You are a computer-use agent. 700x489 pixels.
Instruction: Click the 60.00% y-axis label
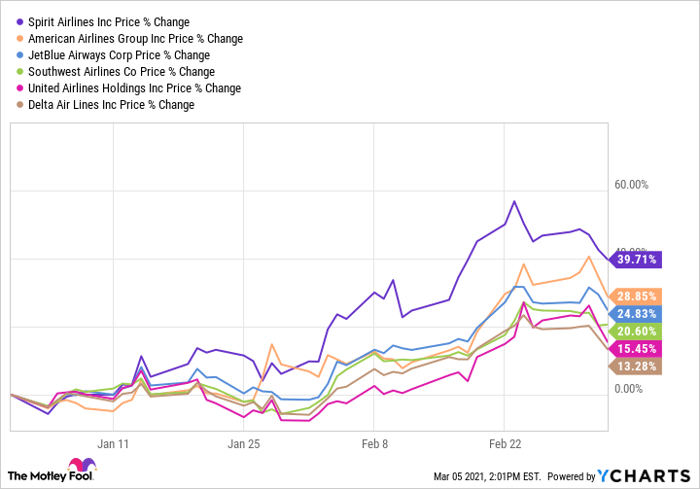point(632,185)
